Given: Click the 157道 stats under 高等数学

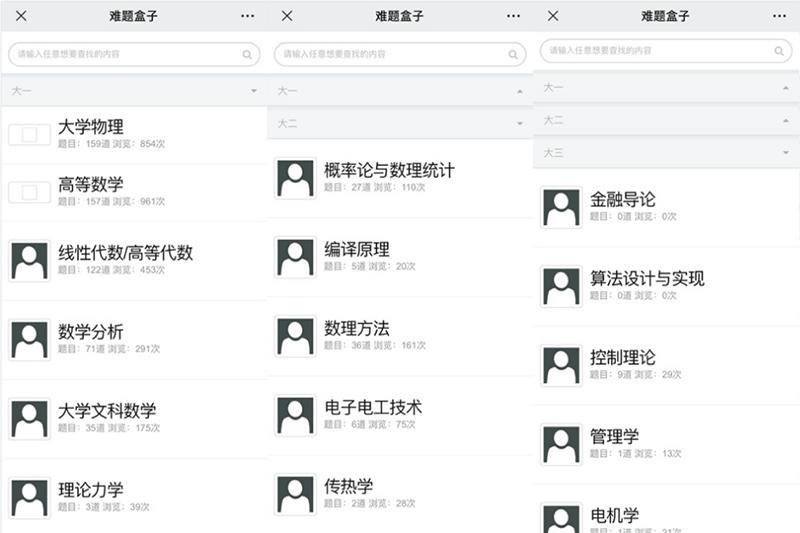Looking at the screenshot, I should 111,201.
